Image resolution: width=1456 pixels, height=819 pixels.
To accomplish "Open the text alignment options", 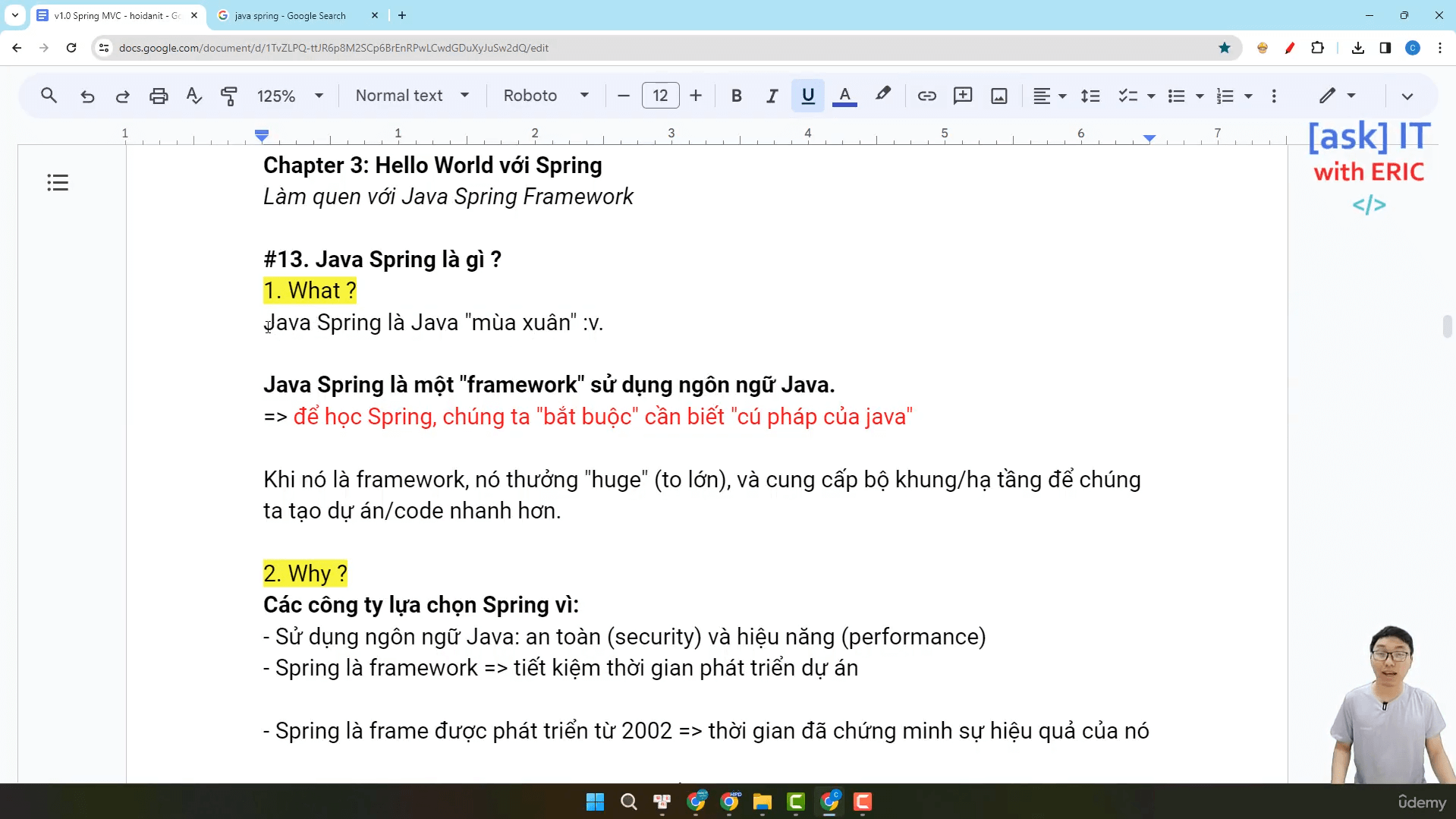I will [1049, 96].
